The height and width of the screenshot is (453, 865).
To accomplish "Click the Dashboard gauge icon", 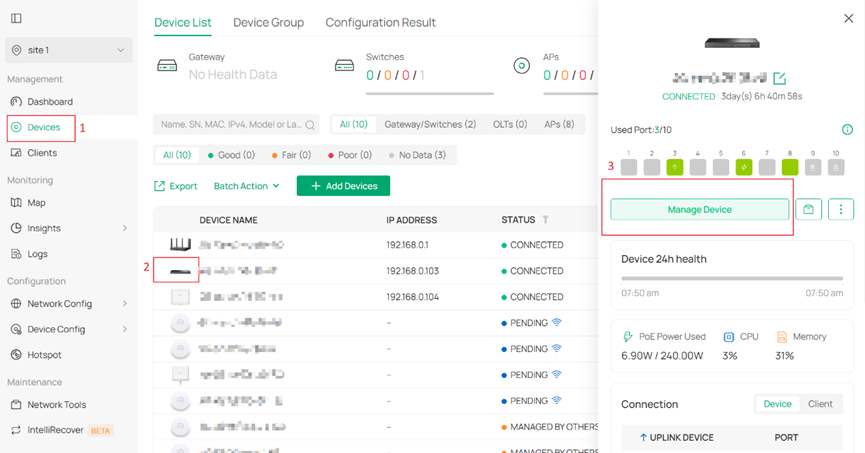I will pos(16,102).
